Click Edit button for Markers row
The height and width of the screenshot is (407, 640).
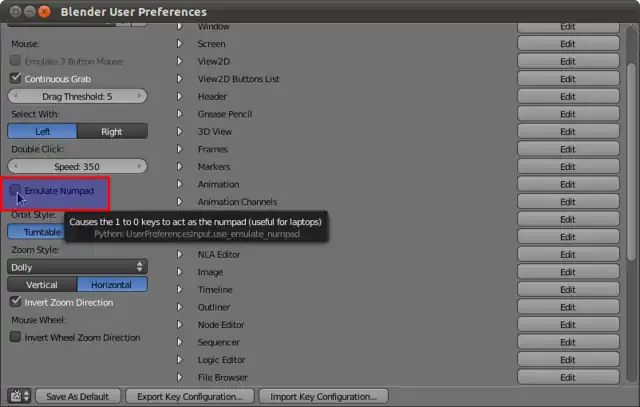[568, 167]
